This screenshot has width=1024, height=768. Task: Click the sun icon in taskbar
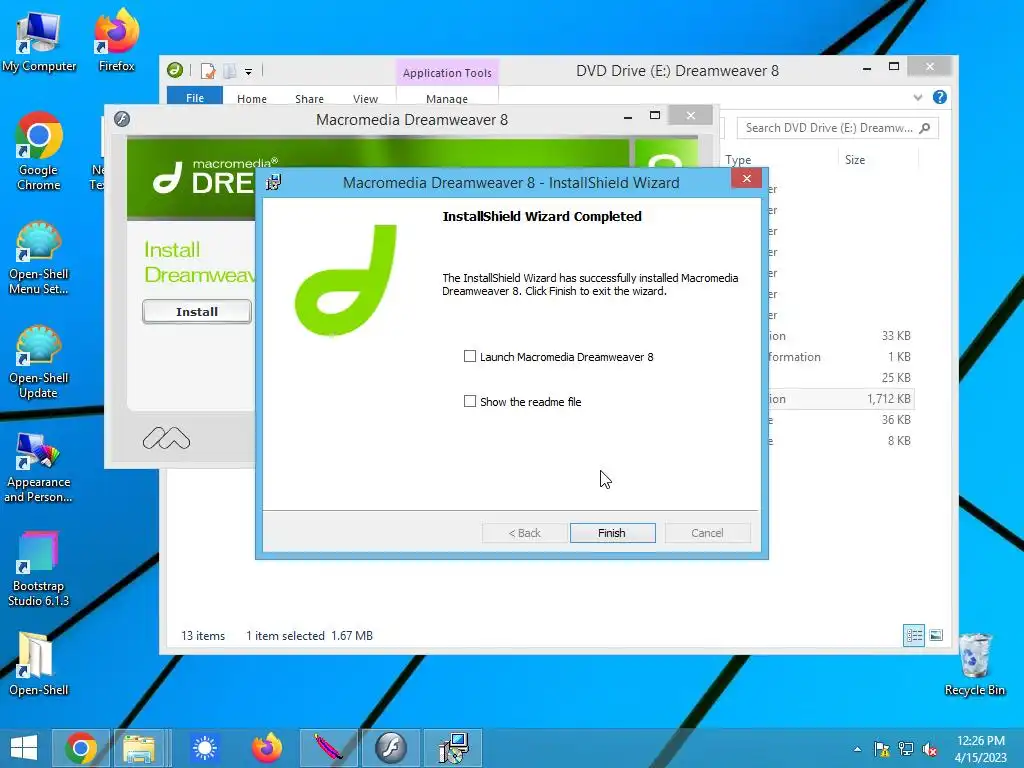pyautogui.click(x=204, y=748)
